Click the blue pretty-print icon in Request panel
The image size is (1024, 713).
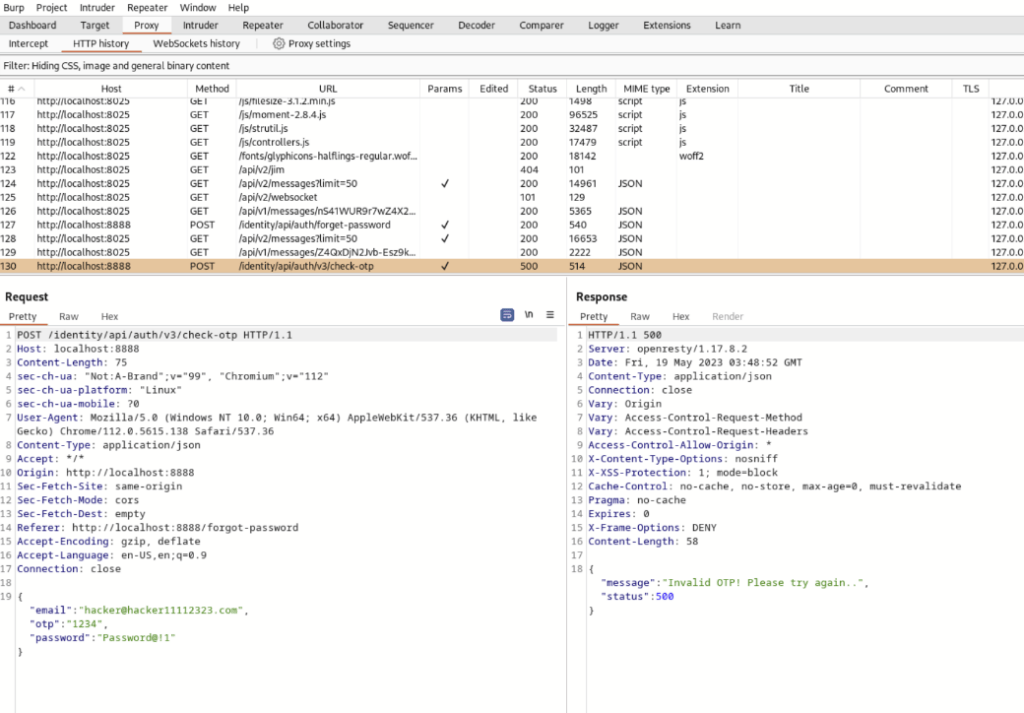pyautogui.click(x=508, y=314)
